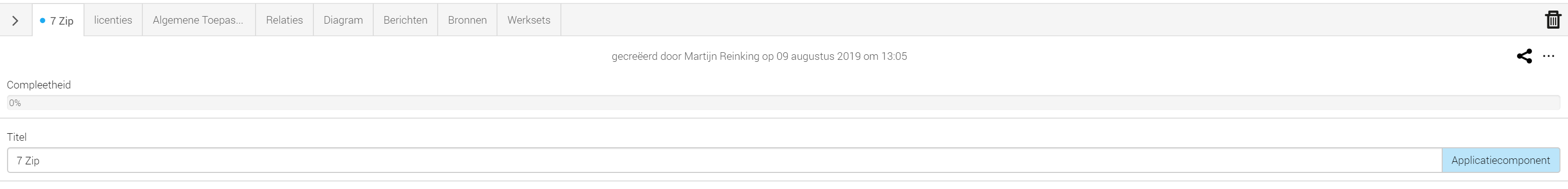The width and height of the screenshot is (1568, 189).
Task: Click the Compleetheid progress bar
Action: pyautogui.click(x=783, y=103)
